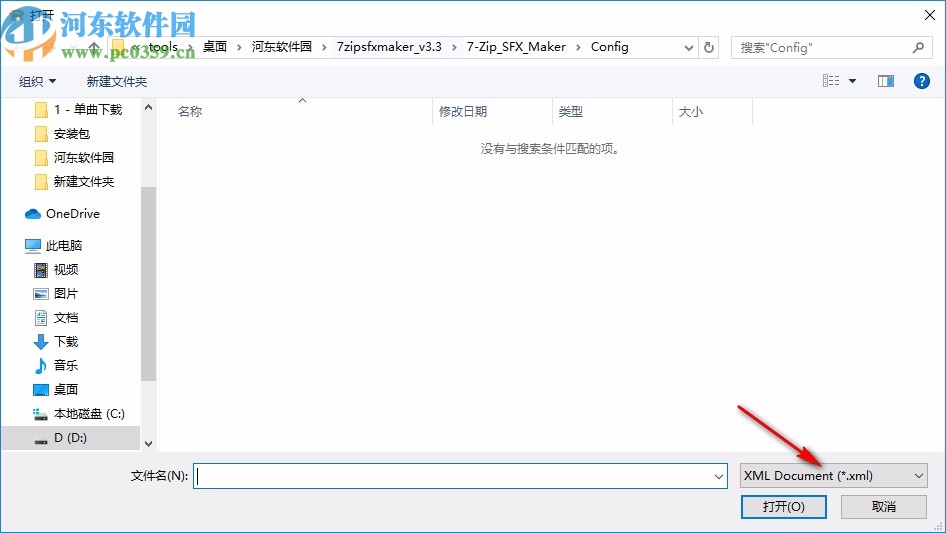Navigate to 桌面 in breadcrumb path

(x=215, y=47)
